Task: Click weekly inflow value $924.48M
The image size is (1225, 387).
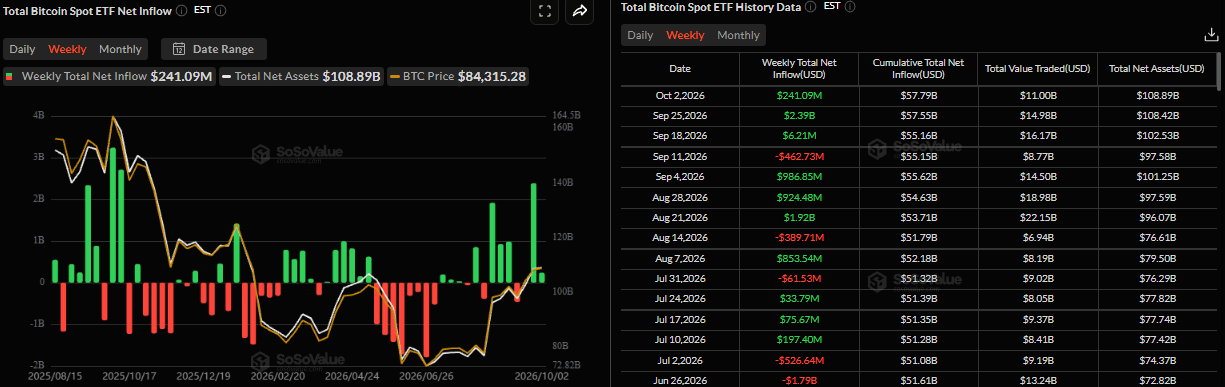Action: click(x=798, y=196)
